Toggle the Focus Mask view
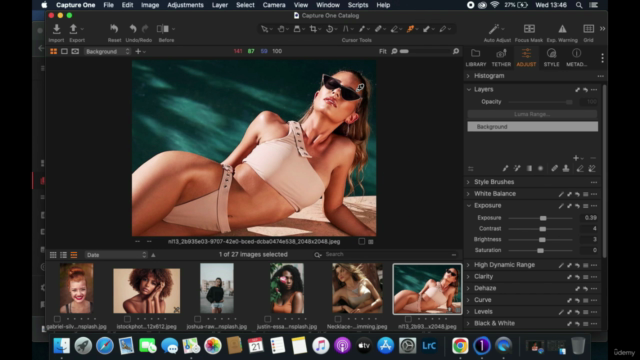The width and height of the screenshot is (640, 360). click(x=529, y=29)
